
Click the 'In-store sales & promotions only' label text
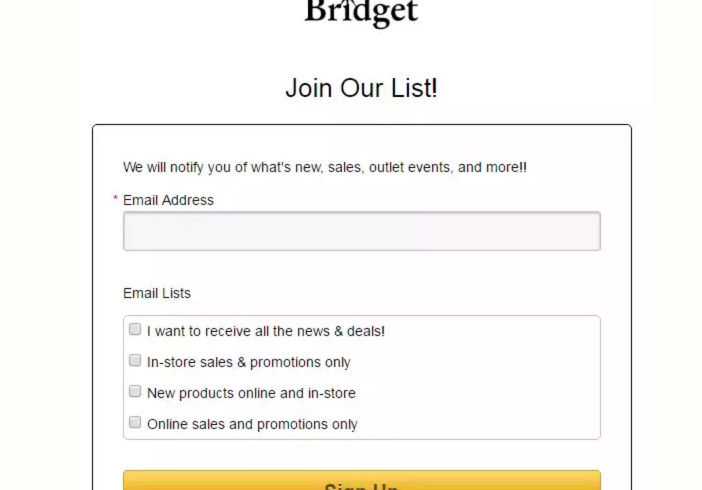coord(248,362)
